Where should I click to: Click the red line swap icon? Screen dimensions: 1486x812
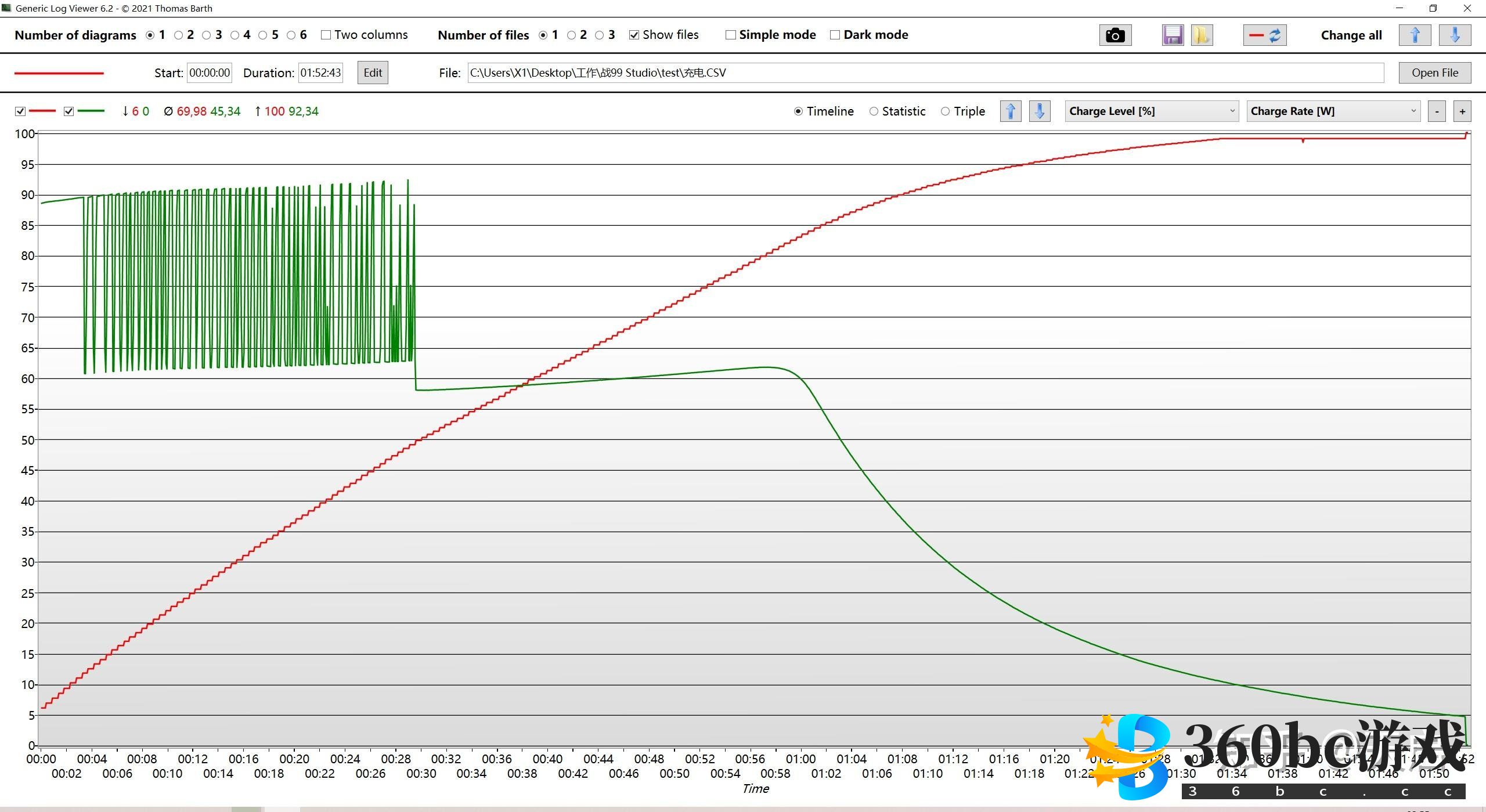(1265, 35)
